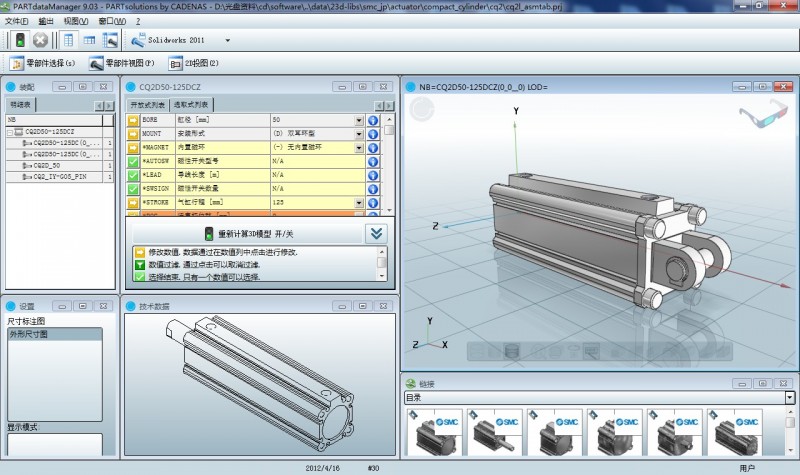
Task: Click the table scrollbar down arrow
Action: tap(389, 211)
